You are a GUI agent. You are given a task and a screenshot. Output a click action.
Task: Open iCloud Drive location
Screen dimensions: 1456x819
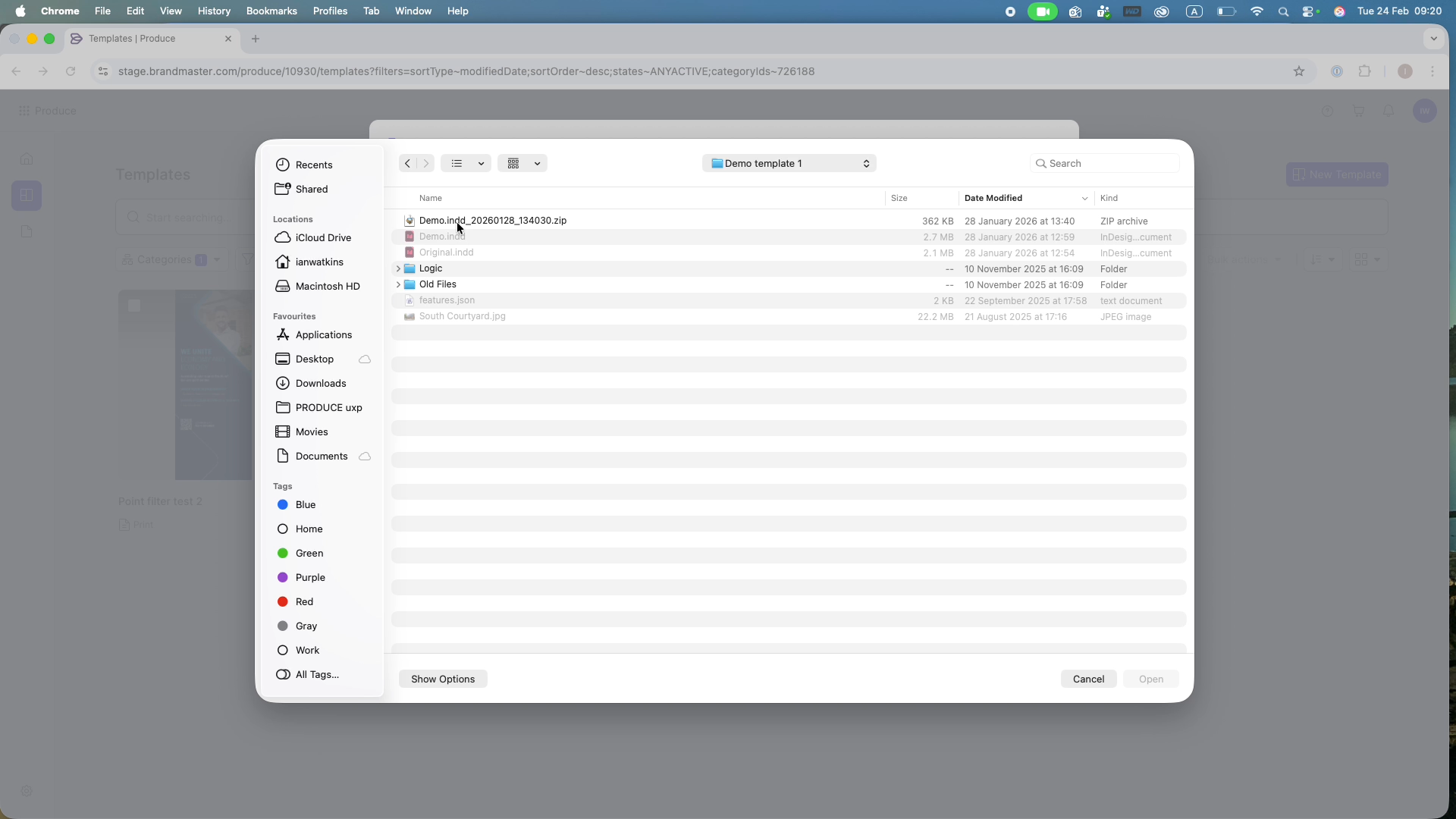pos(313,237)
